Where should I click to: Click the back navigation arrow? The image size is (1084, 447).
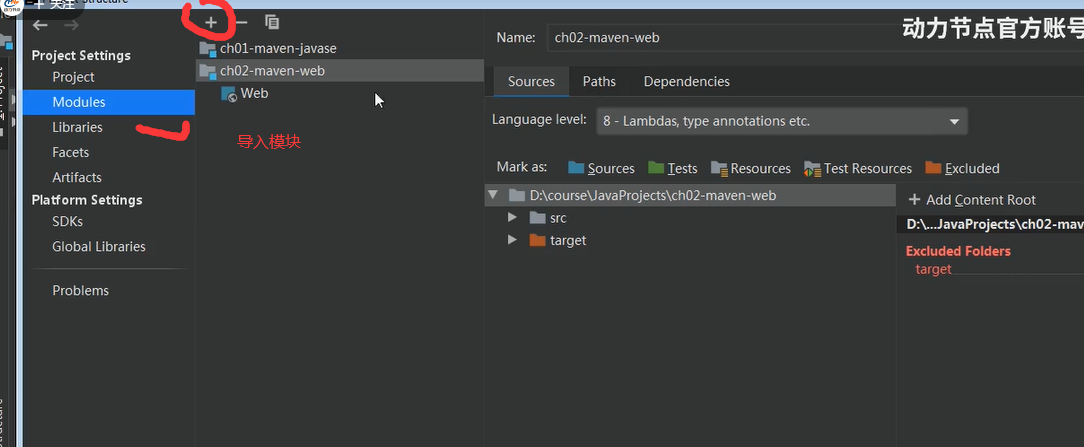[x=40, y=25]
